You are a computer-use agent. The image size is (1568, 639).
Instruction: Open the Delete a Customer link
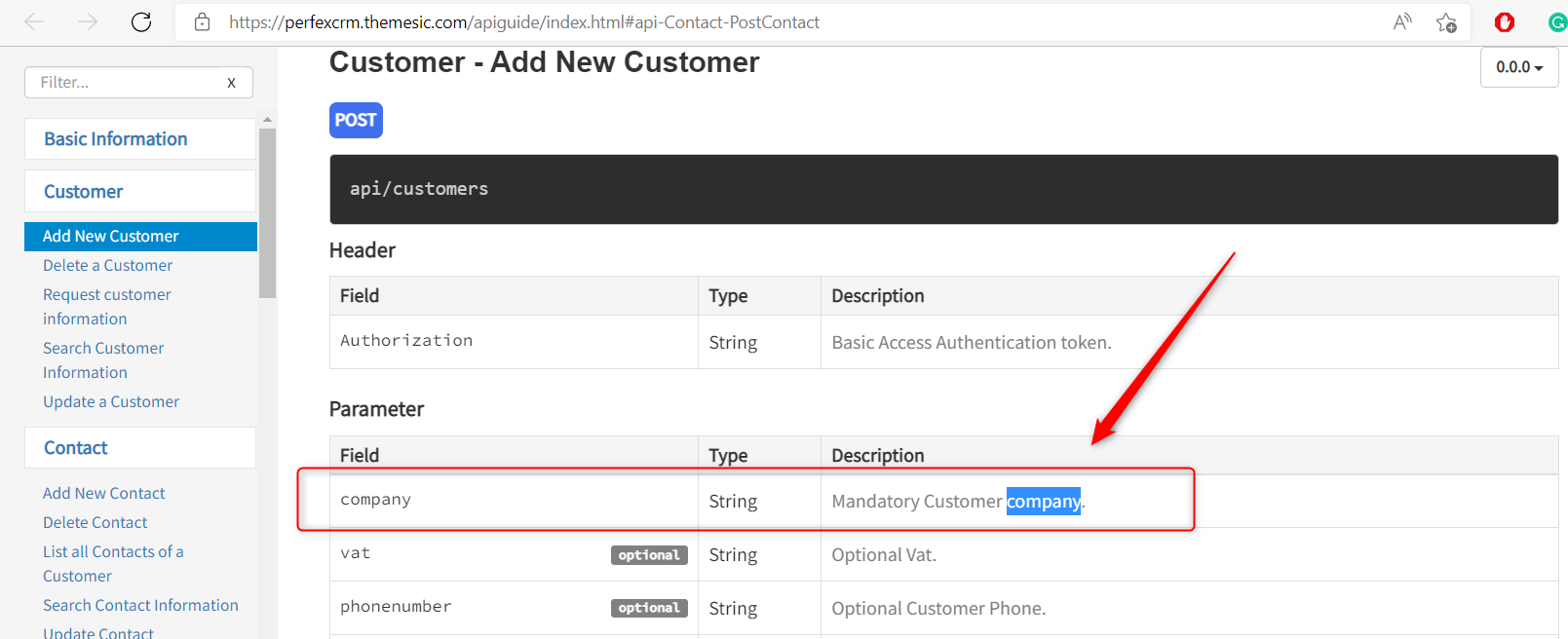pyautogui.click(x=107, y=265)
